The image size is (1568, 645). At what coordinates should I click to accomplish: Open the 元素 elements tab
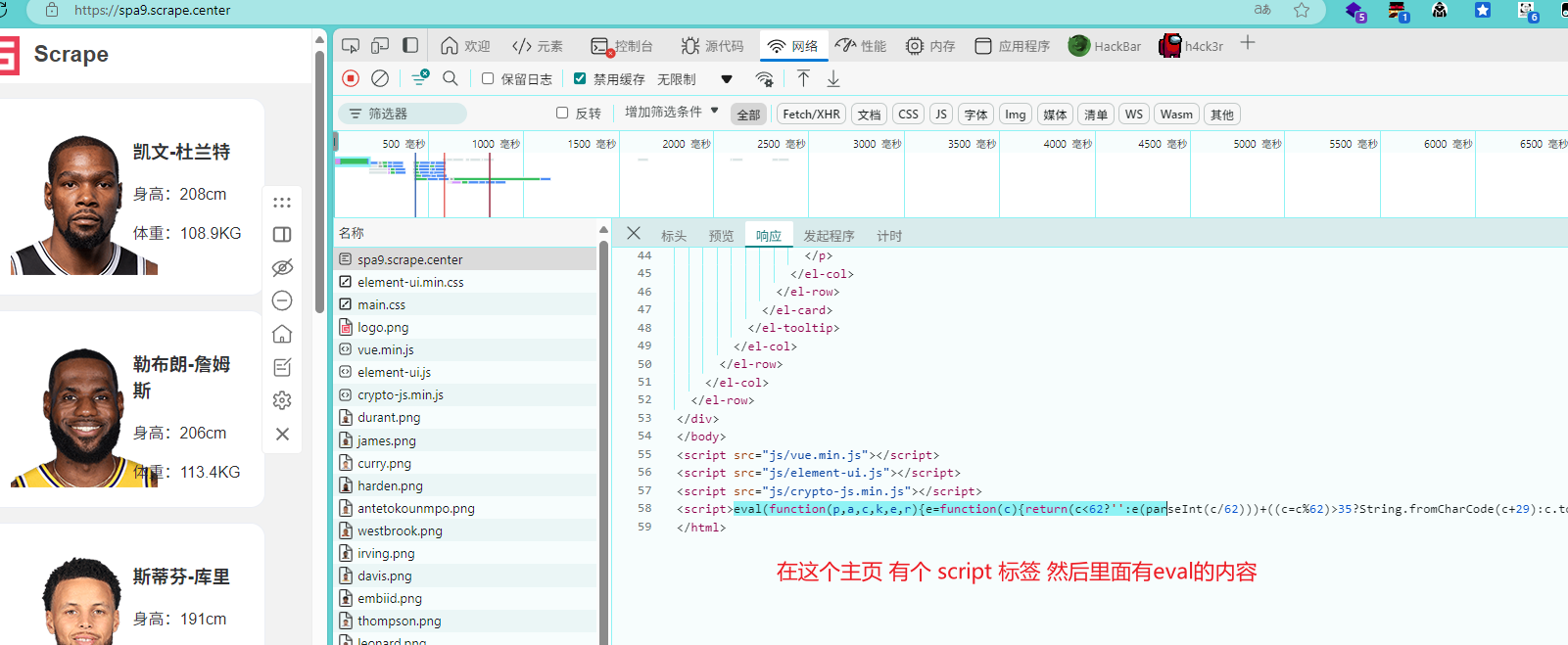point(538,46)
